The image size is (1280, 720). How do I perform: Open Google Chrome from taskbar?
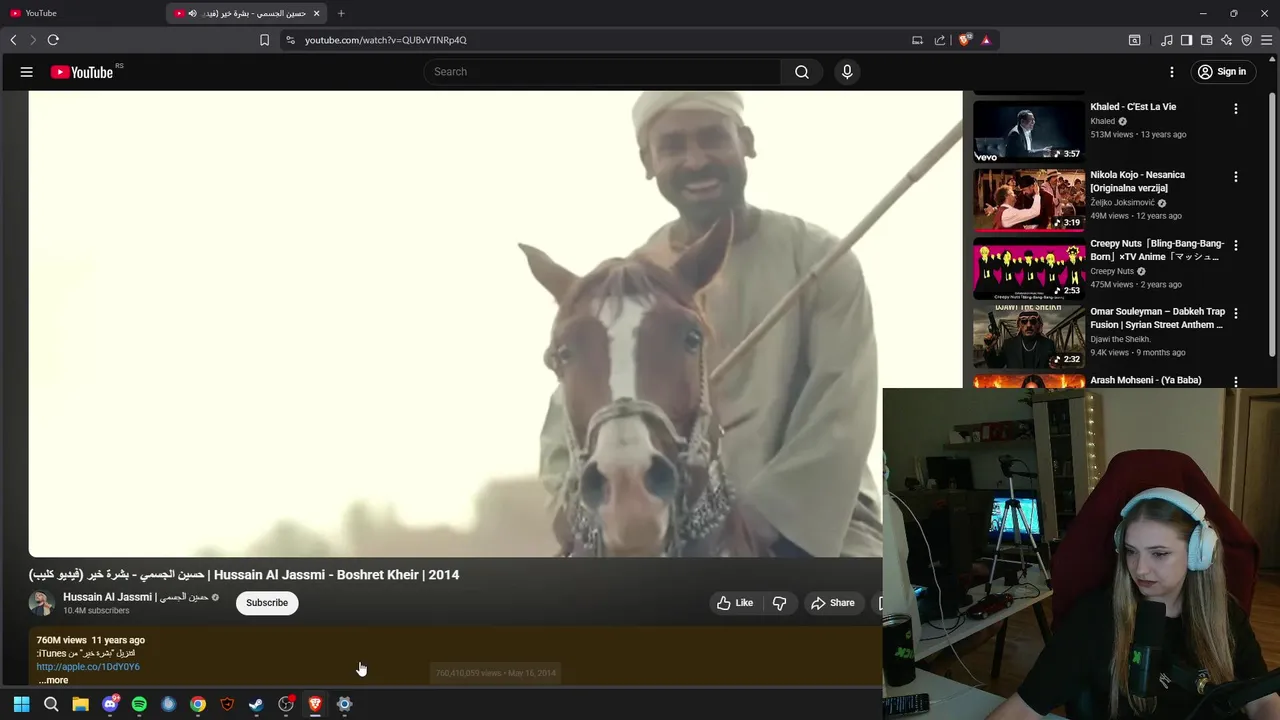198,704
